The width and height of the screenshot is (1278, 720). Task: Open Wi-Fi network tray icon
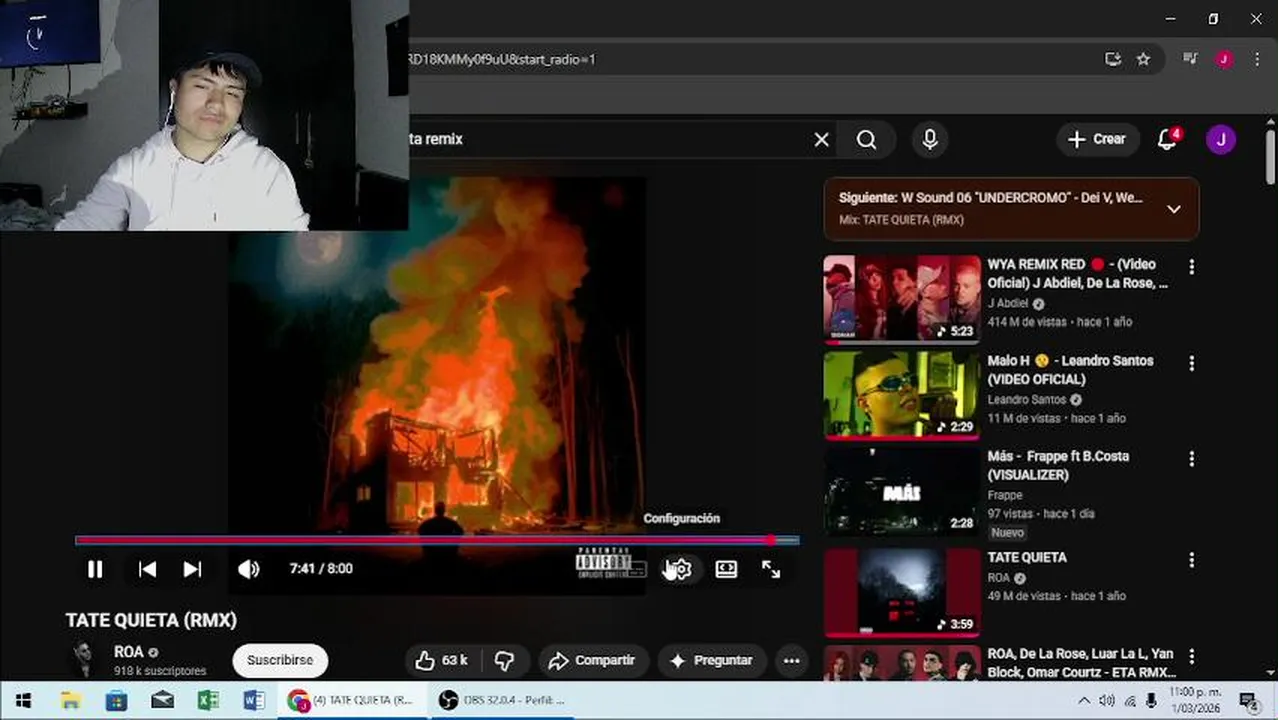pyautogui.click(x=1130, y=700)
